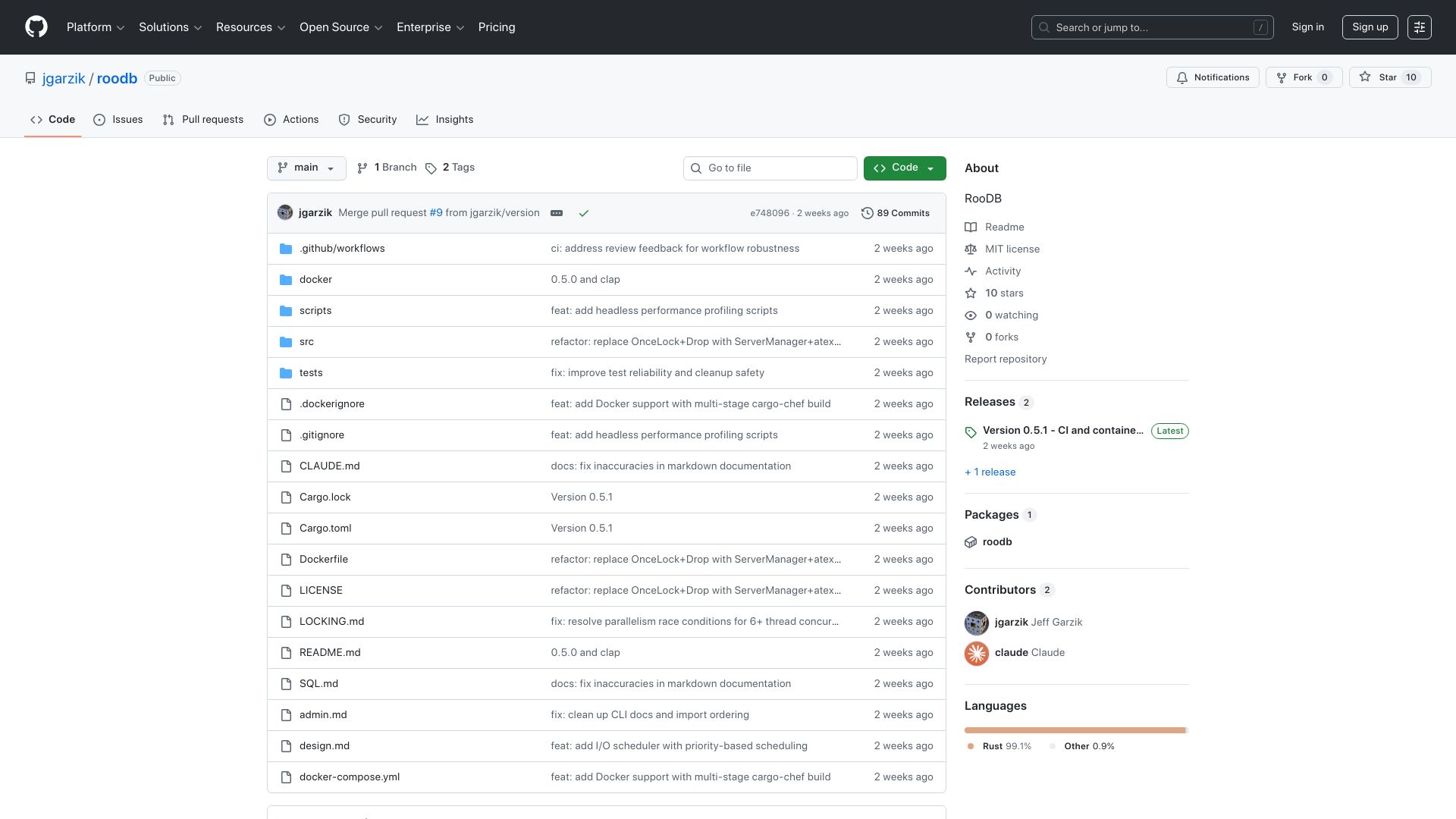Click the folder icon next to src
Viewport: 1456px width, 819px height.
[286, 342]
